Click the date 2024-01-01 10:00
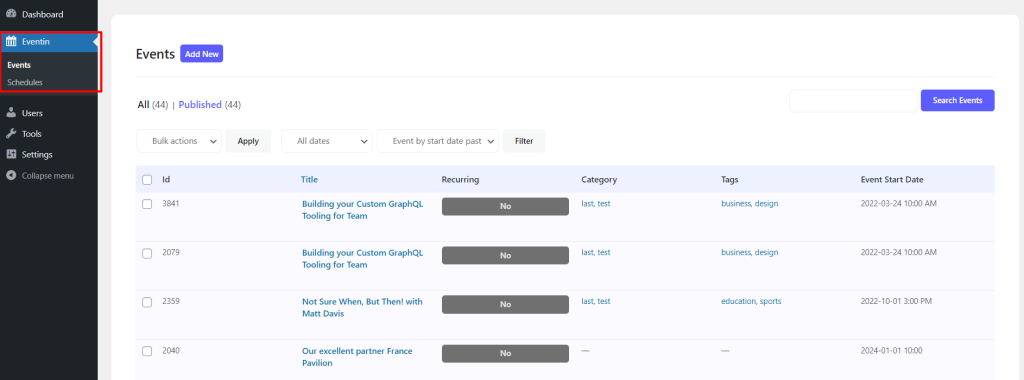The width and height of the screenshot is (1024, 380). pos(891,351)
